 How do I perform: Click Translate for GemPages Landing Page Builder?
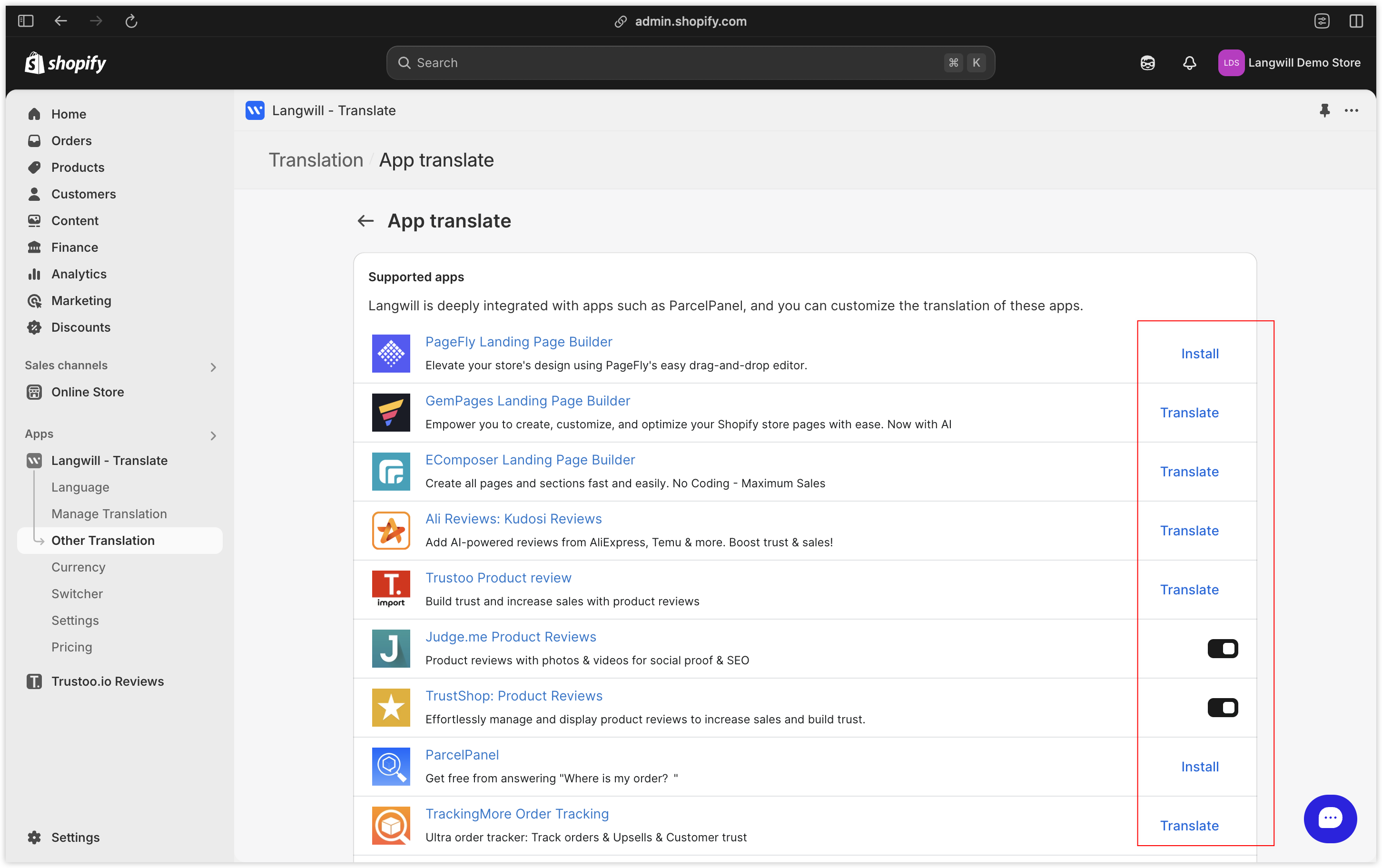click(1189, 413)
